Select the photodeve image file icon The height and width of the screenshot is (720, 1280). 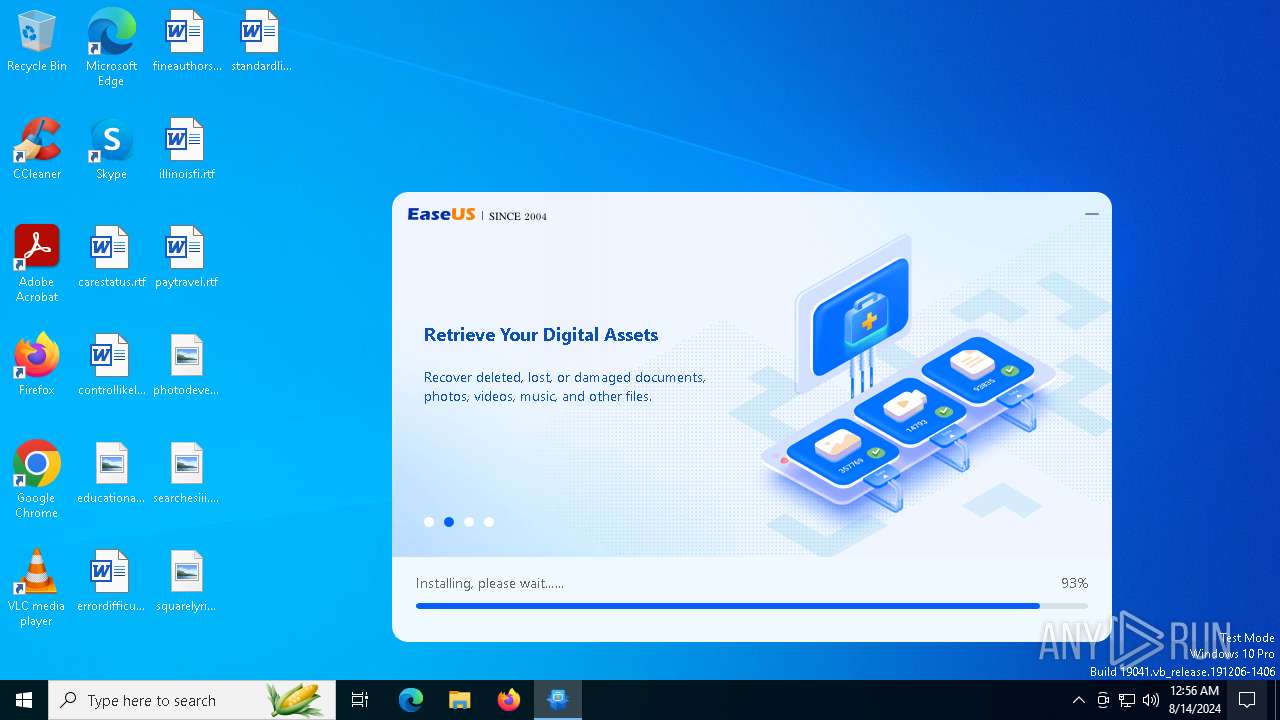186,366
